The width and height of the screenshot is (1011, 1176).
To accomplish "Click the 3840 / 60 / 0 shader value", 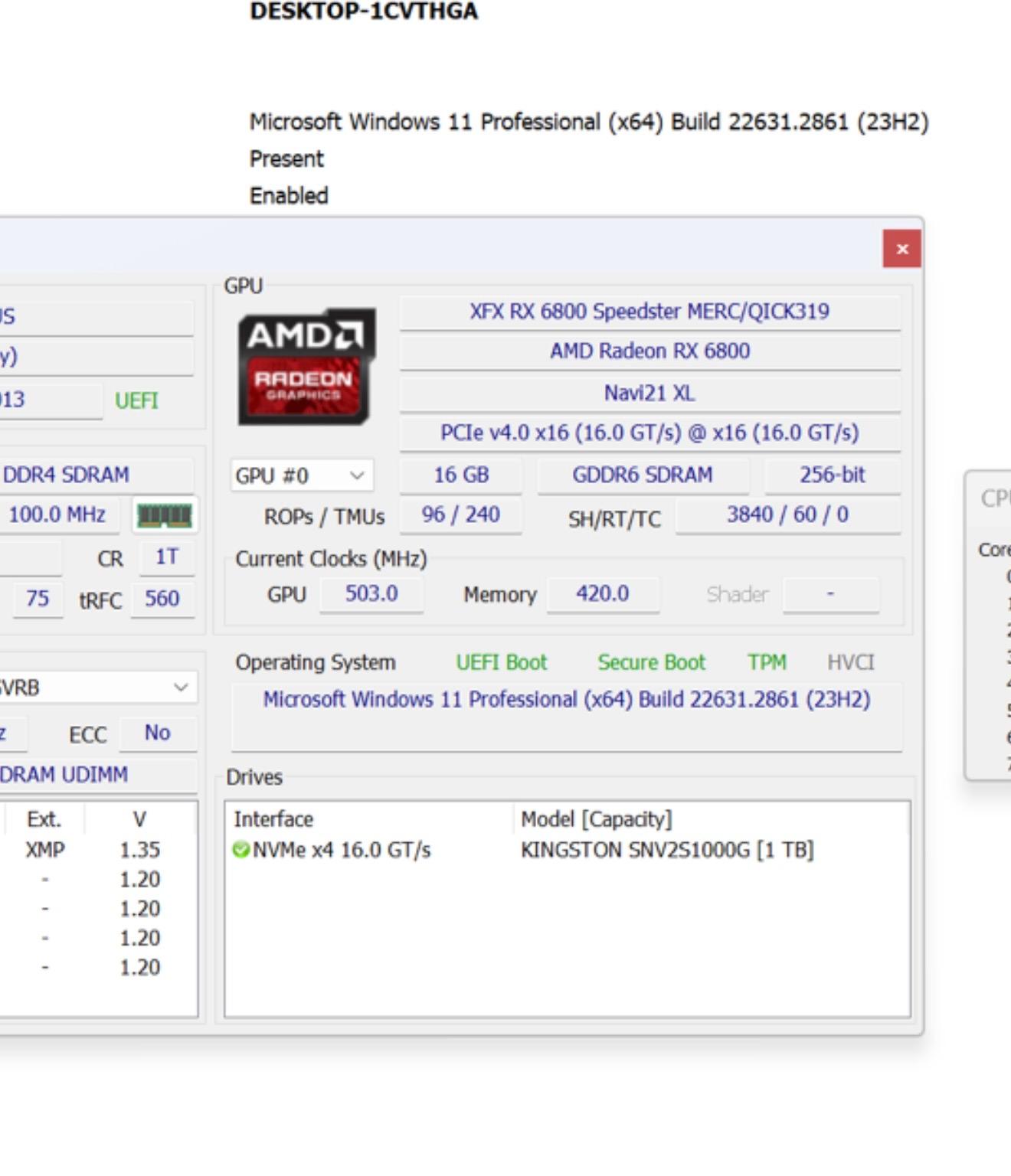I will coord(787,515).
